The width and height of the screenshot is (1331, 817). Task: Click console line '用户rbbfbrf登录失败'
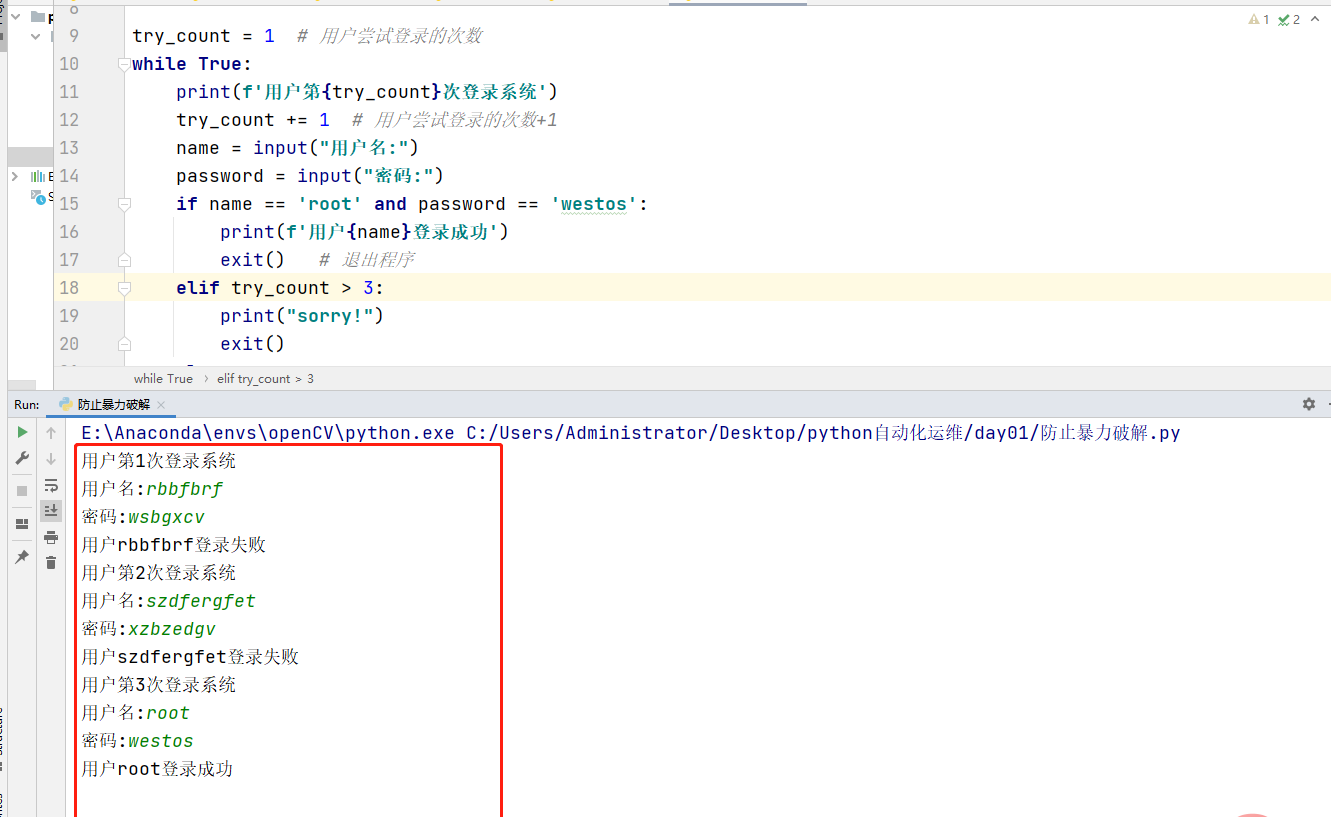click(173, 545)
